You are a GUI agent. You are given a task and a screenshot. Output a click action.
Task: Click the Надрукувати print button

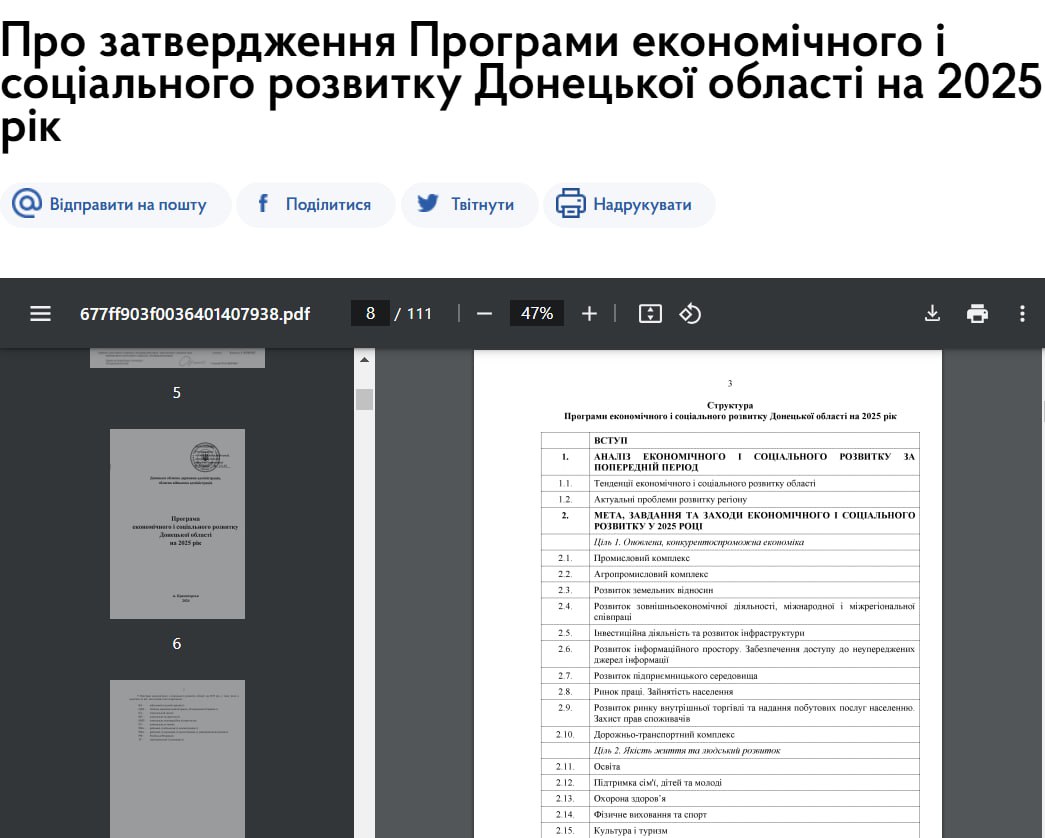628,205
